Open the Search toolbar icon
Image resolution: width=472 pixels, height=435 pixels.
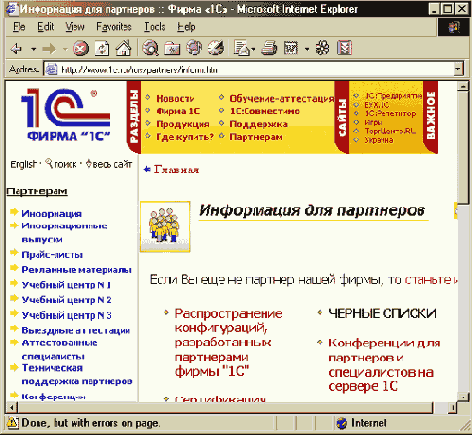click(x=151, y=48)
